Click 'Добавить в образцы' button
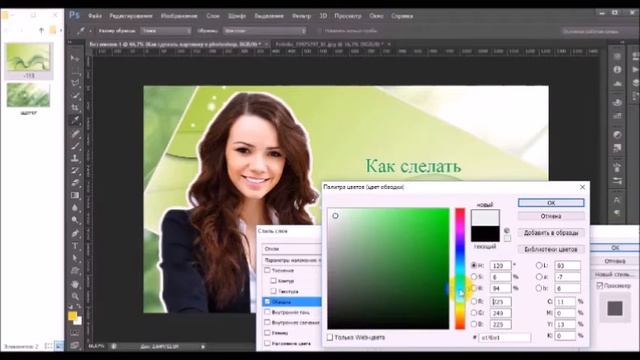This screenshot has height=360, width=640. click(551, 233)
